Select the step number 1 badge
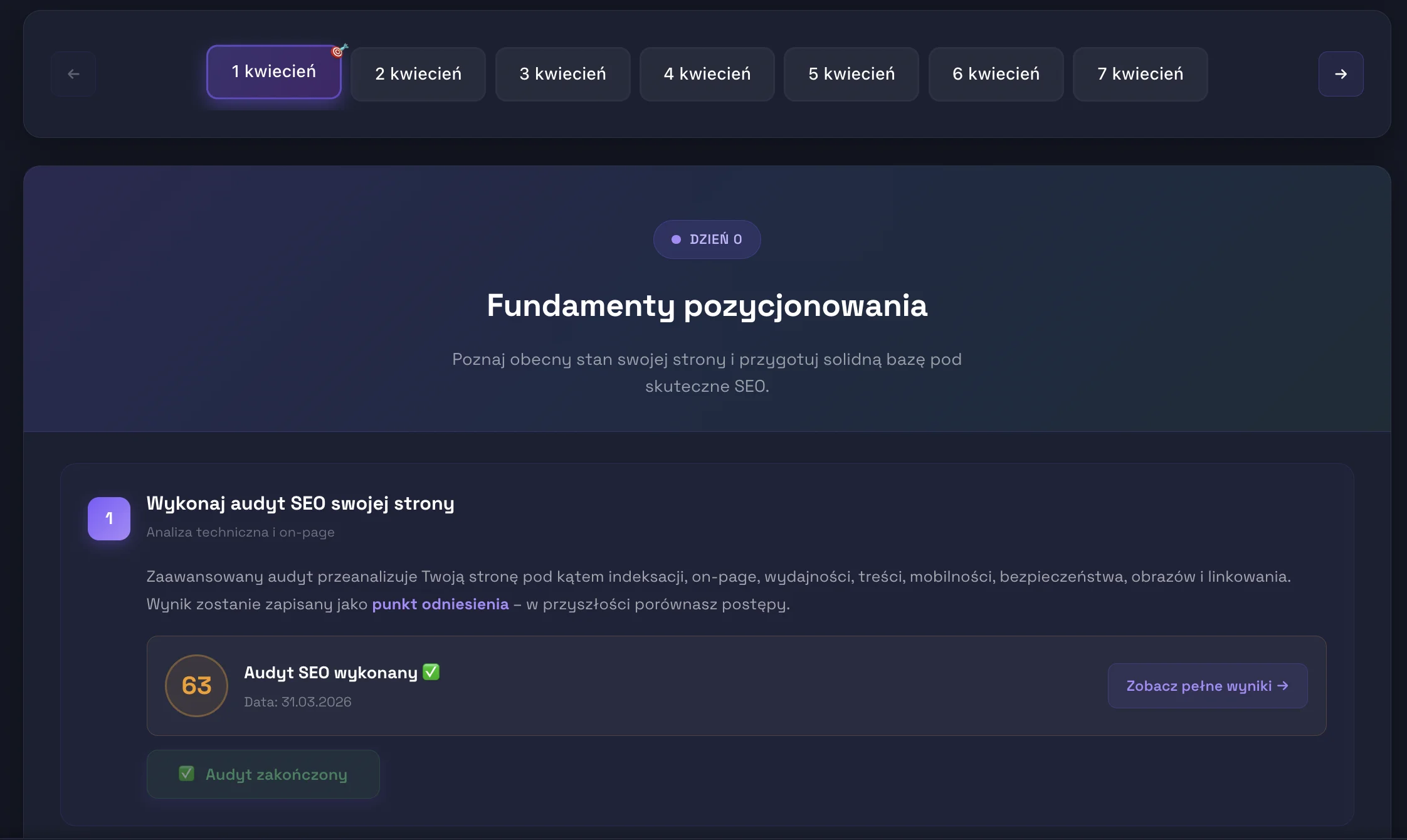Image resolution: width=1407 pixels, height=840 pixels. (x=109, y=518)
